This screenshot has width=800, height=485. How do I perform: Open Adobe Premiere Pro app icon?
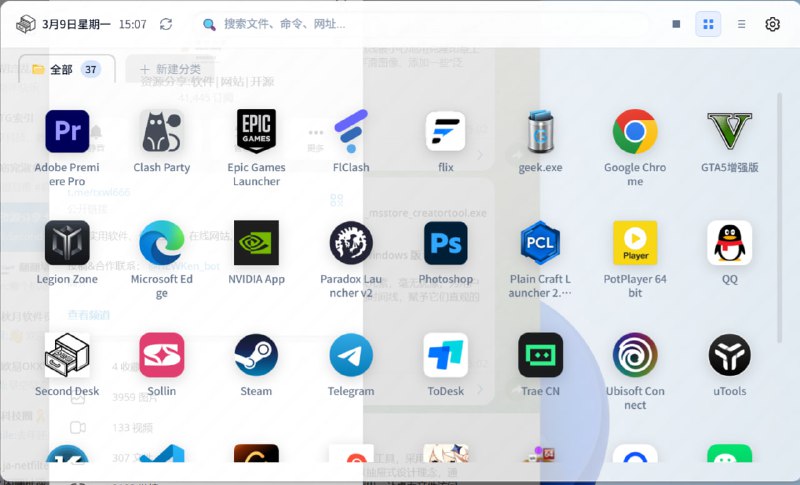(x=67, y=131)
